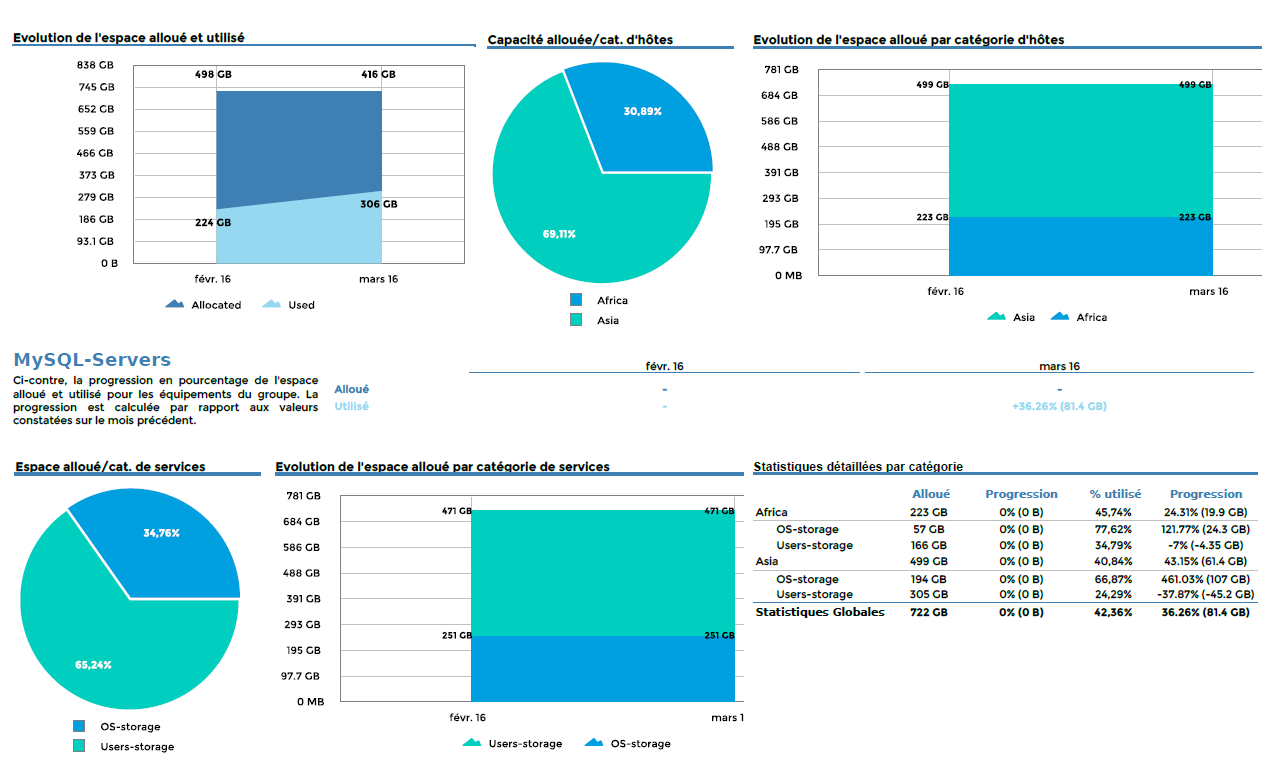The width and height of the screenshot is (1267, 777).
Task: Select the Allocated legend icon
Action: coord(175,305)
